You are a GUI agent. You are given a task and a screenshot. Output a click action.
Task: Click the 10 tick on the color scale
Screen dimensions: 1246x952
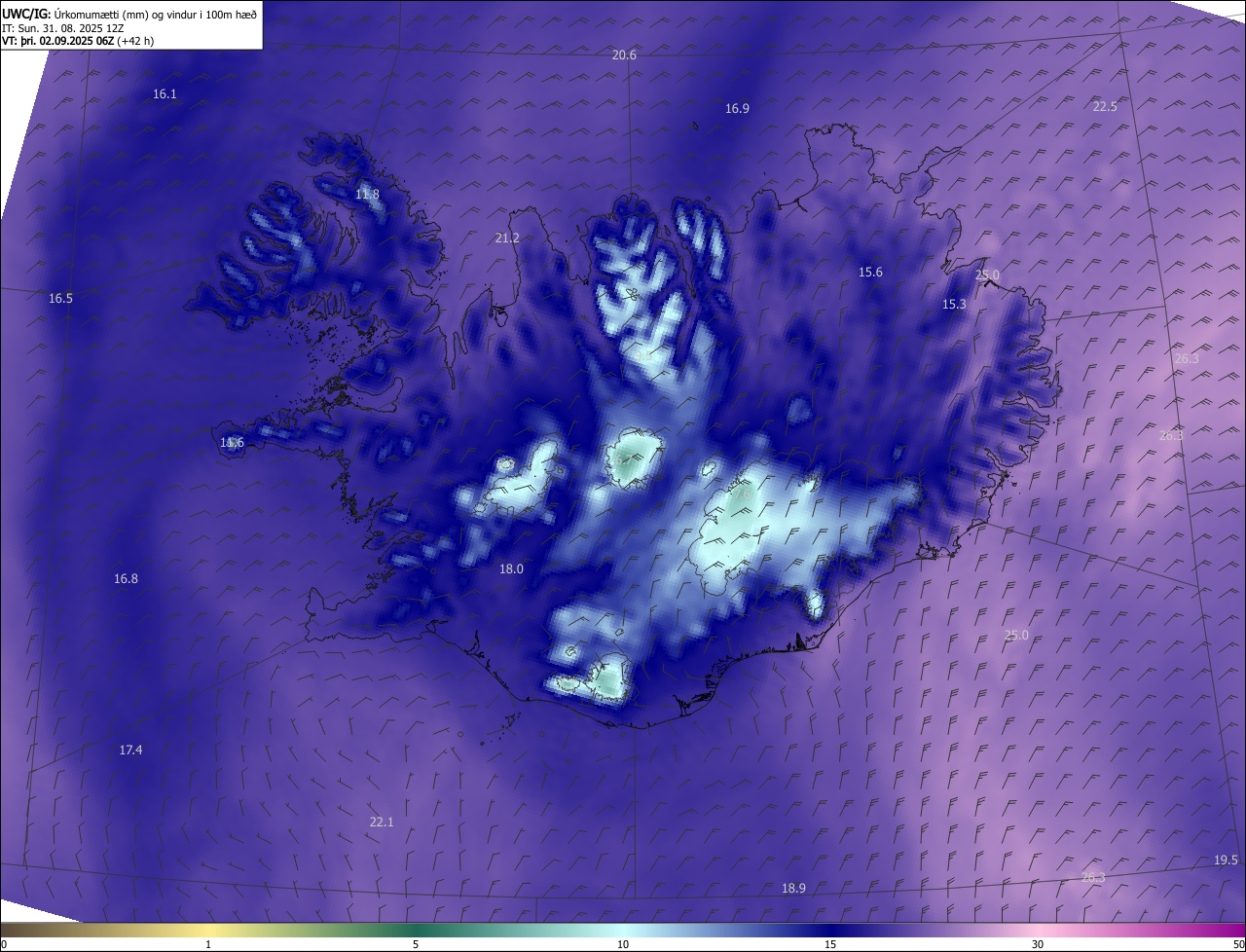coord(623,944)
